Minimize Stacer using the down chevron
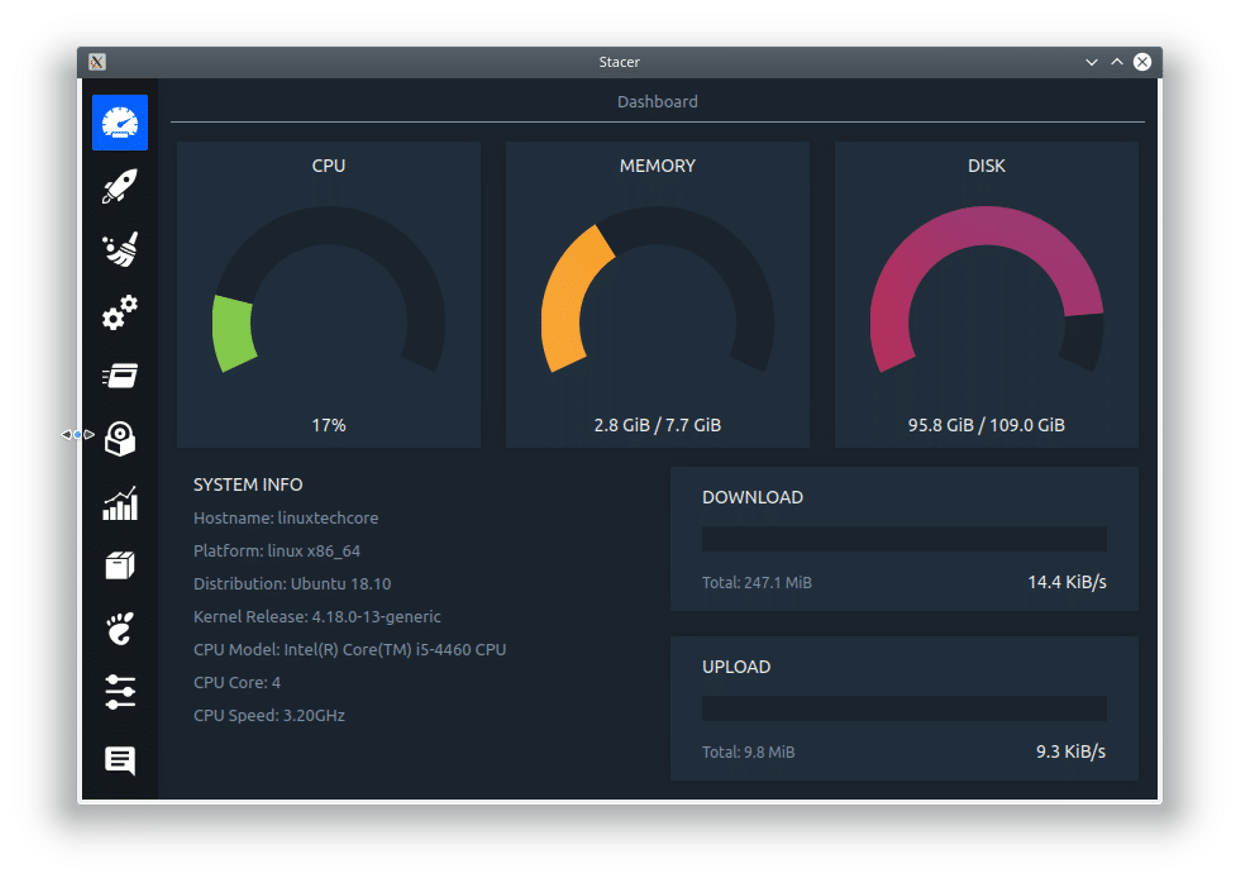 pos(1092,62)
